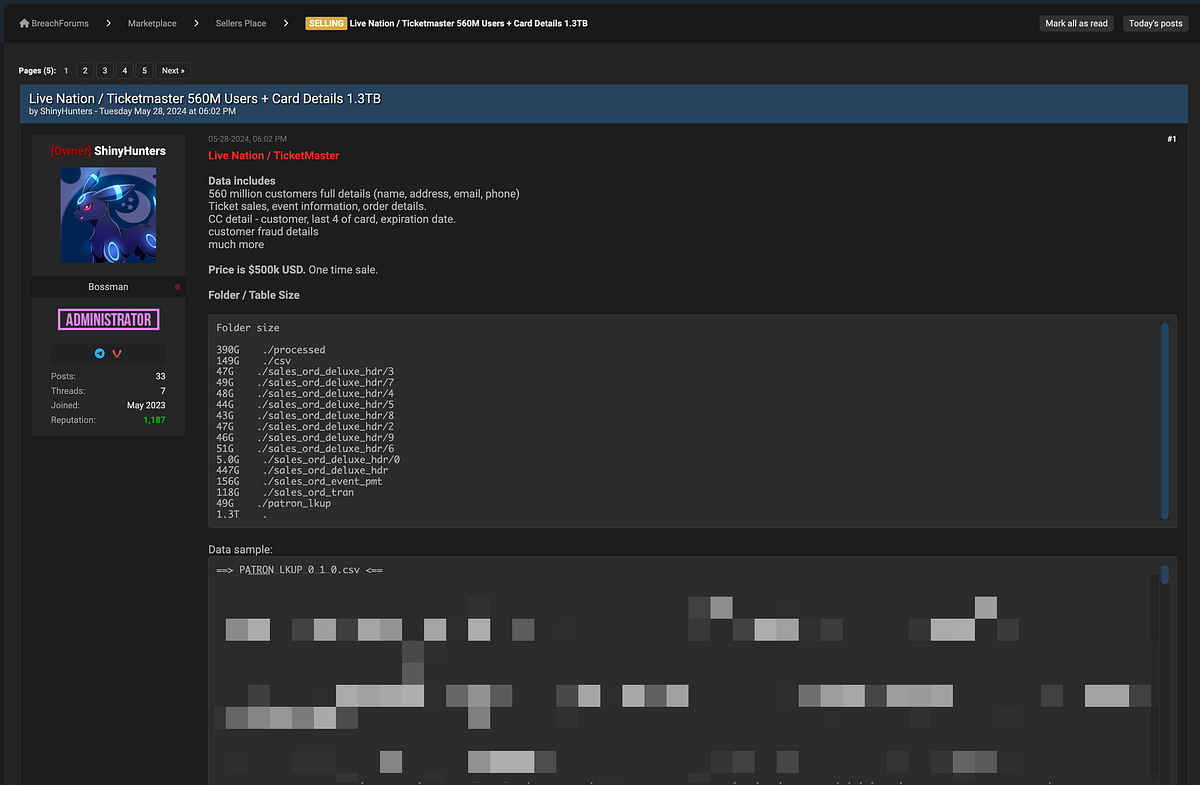Viewport: 1200px width, 785px height.
Task: Open ShinyHunters profile name
Action: pyautogui.click(x=130, y=151)
